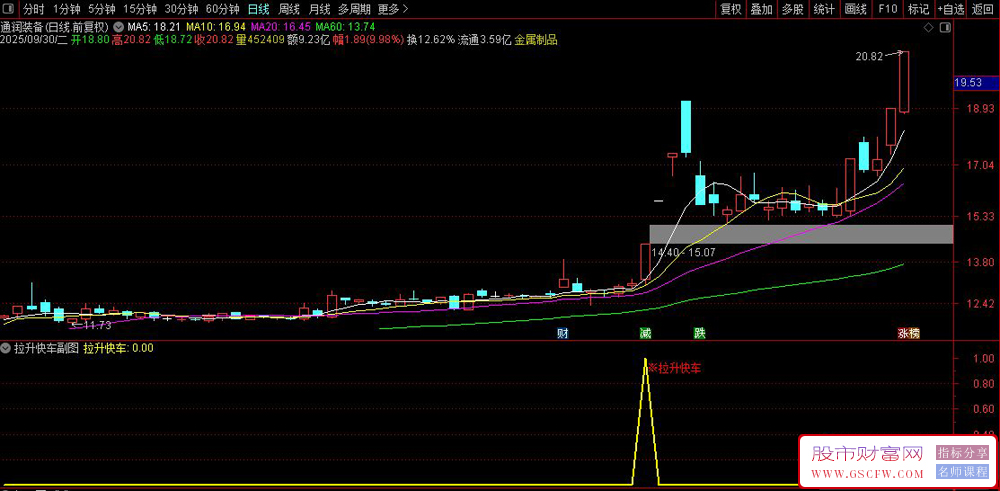
Task: Select the 1分钟 period tab
Action: [x=66, y=9]
